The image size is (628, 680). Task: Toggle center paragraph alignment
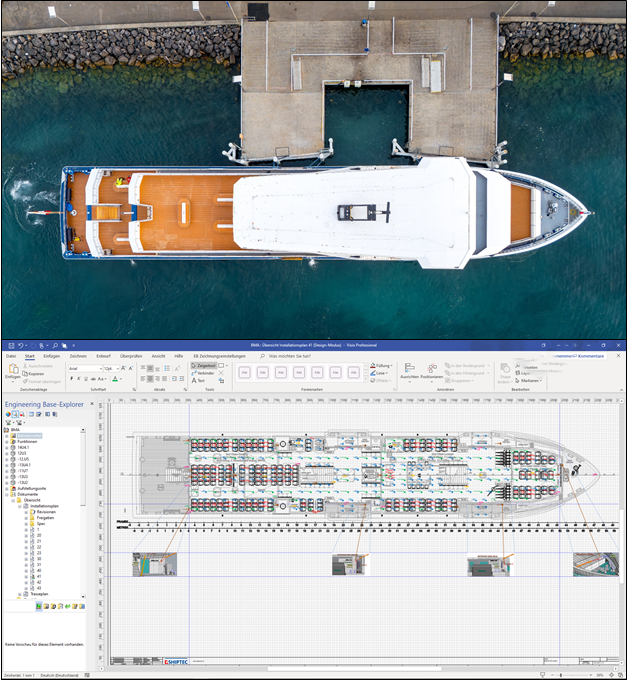[x=150, y=379]
